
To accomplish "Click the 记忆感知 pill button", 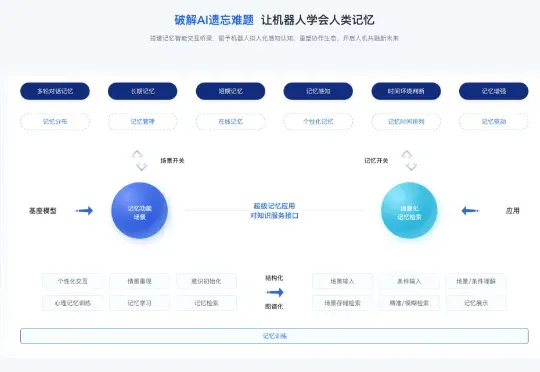I will (318, 91).
